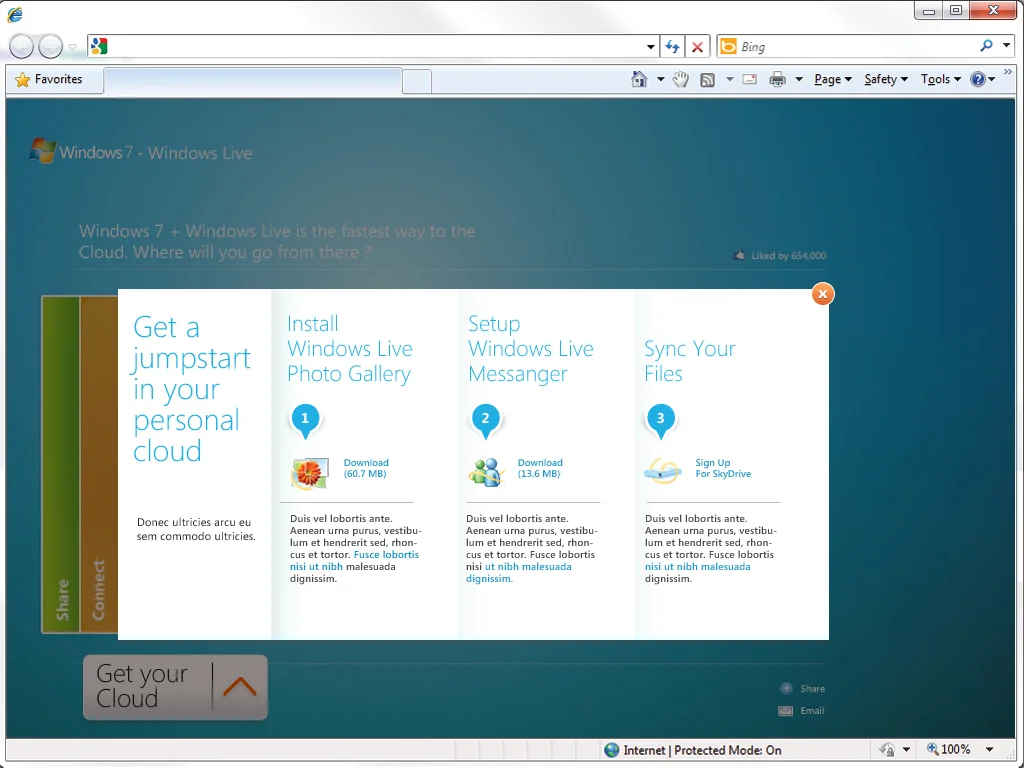Click the Share icon near the bottom
Screen dimensions: 1024x768
pyautogui.click(x=788, y=688)
